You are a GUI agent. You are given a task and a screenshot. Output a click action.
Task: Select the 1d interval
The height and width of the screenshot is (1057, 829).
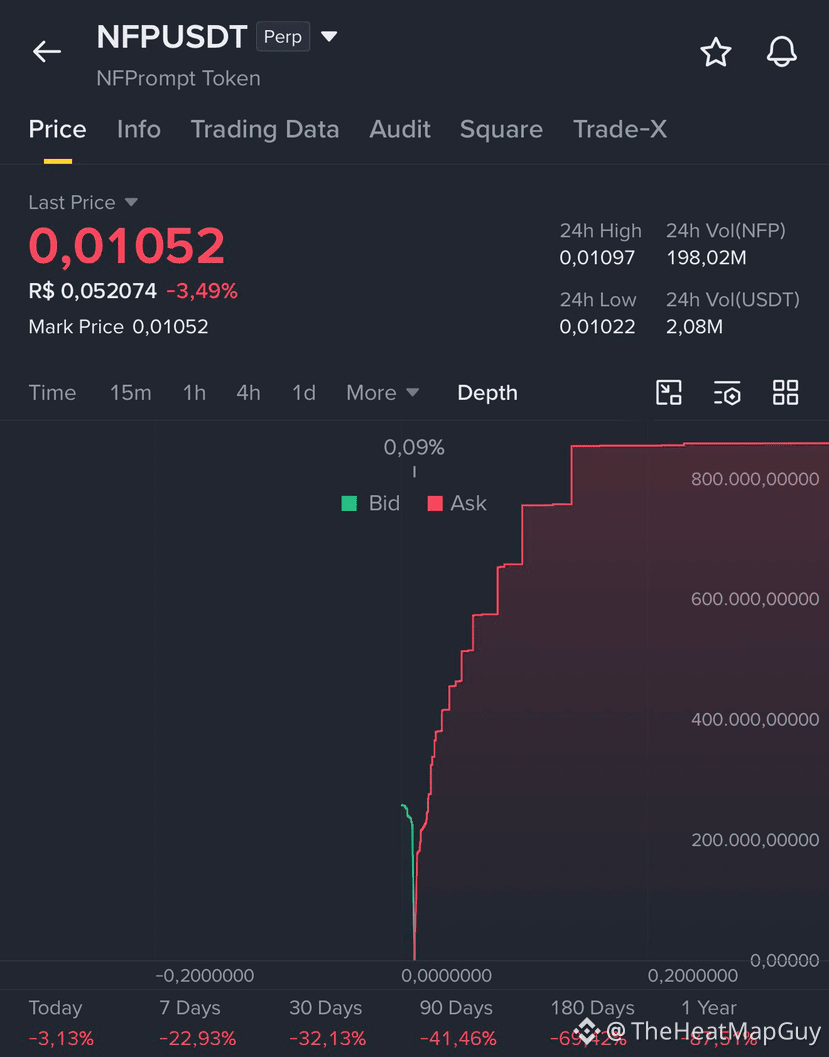(303, 393)
